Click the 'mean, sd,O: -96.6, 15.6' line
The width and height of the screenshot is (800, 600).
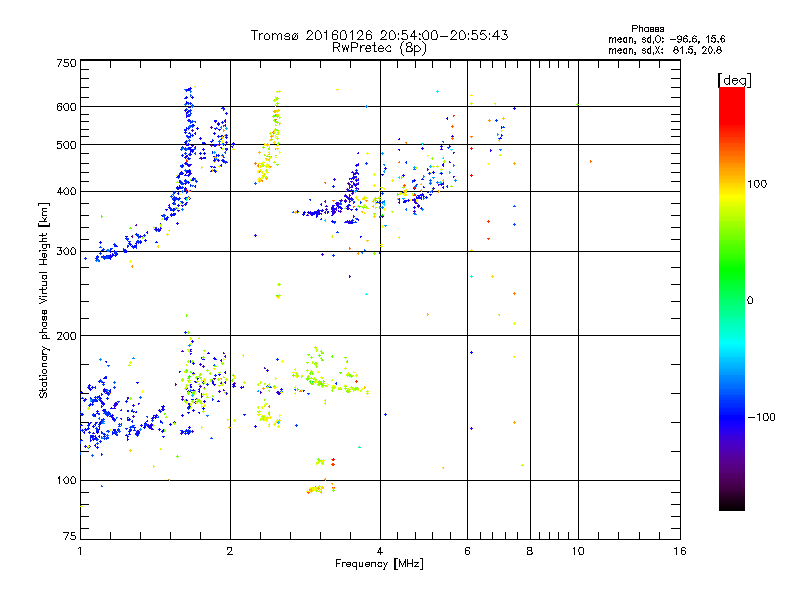[666, 39]
